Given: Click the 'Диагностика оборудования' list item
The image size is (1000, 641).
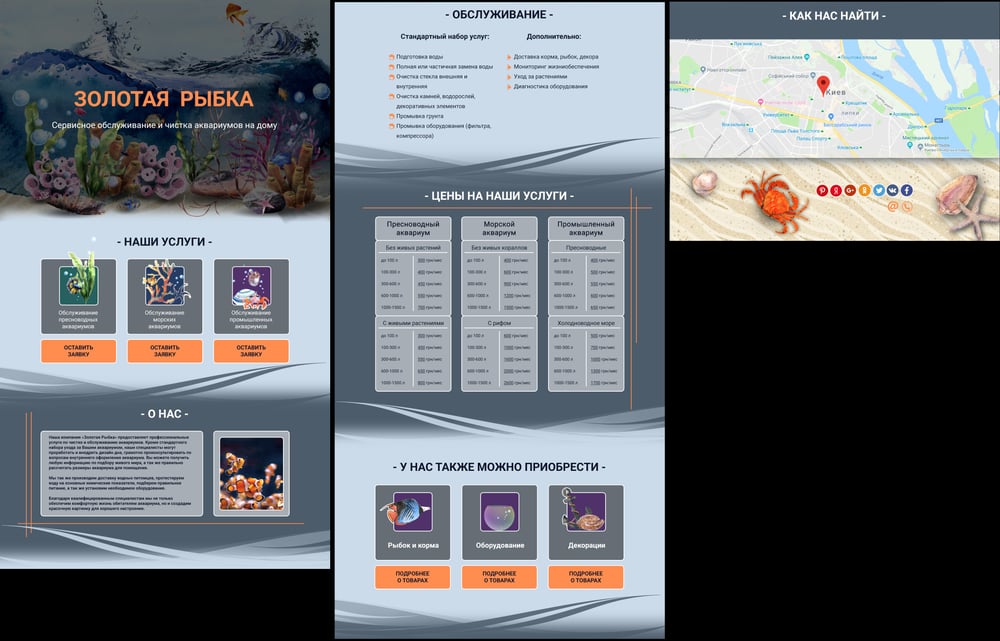Looking at the screenshot, I should pos(550,86).
